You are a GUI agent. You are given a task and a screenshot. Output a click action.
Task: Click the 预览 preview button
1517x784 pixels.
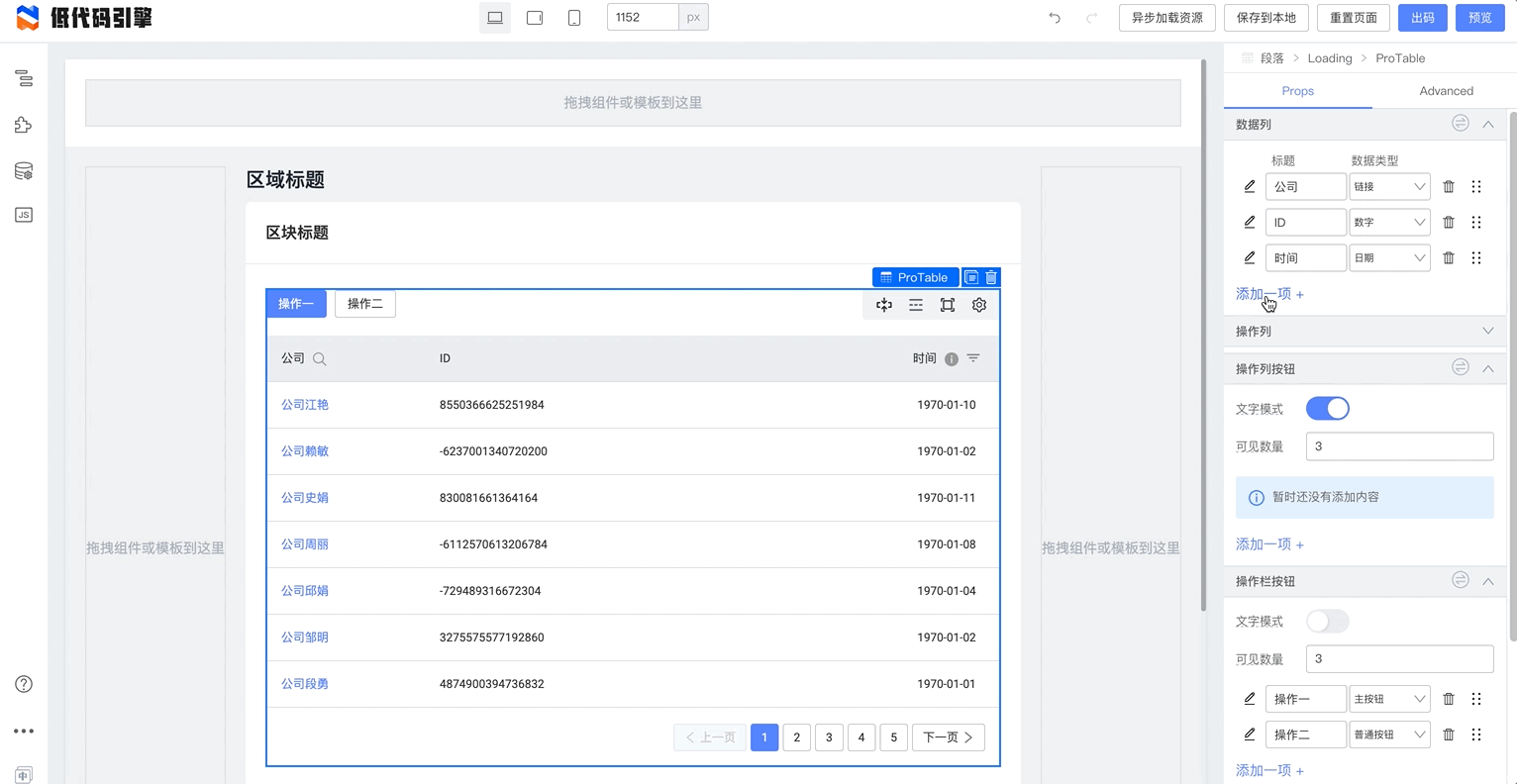(1479, 18)
